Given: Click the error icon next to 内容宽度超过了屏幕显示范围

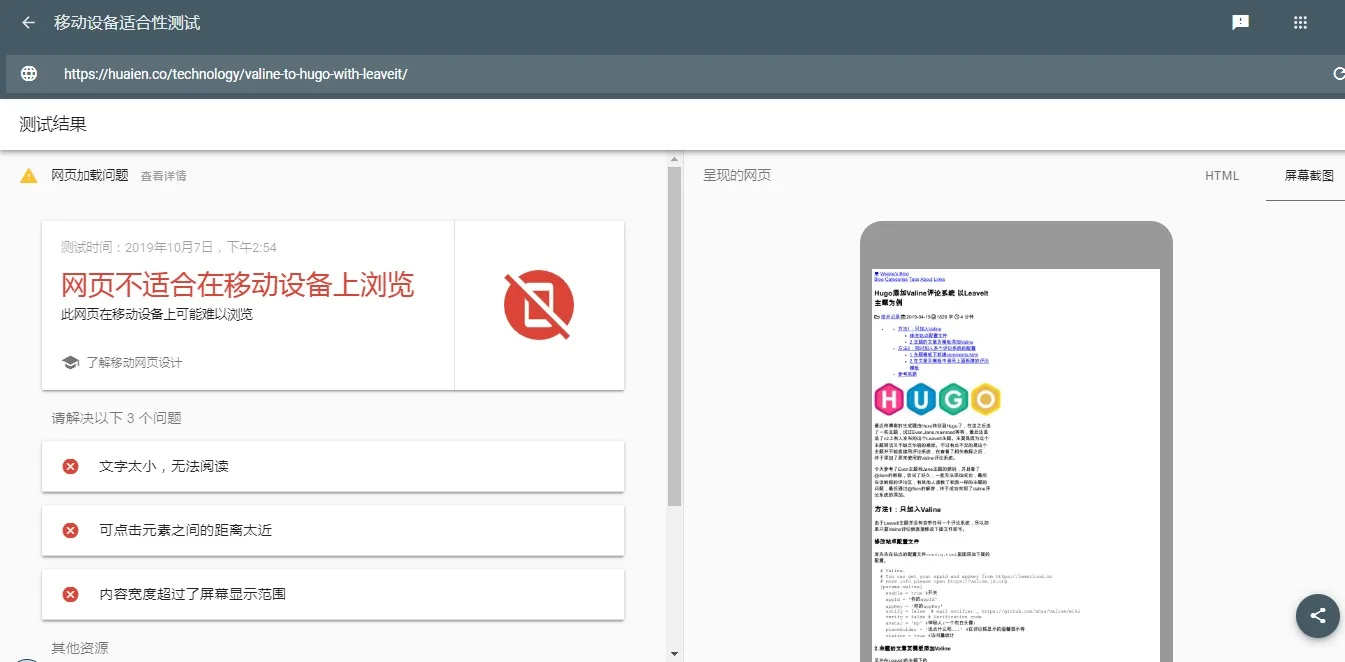Looking at the screenshot, I should (70, 594).
